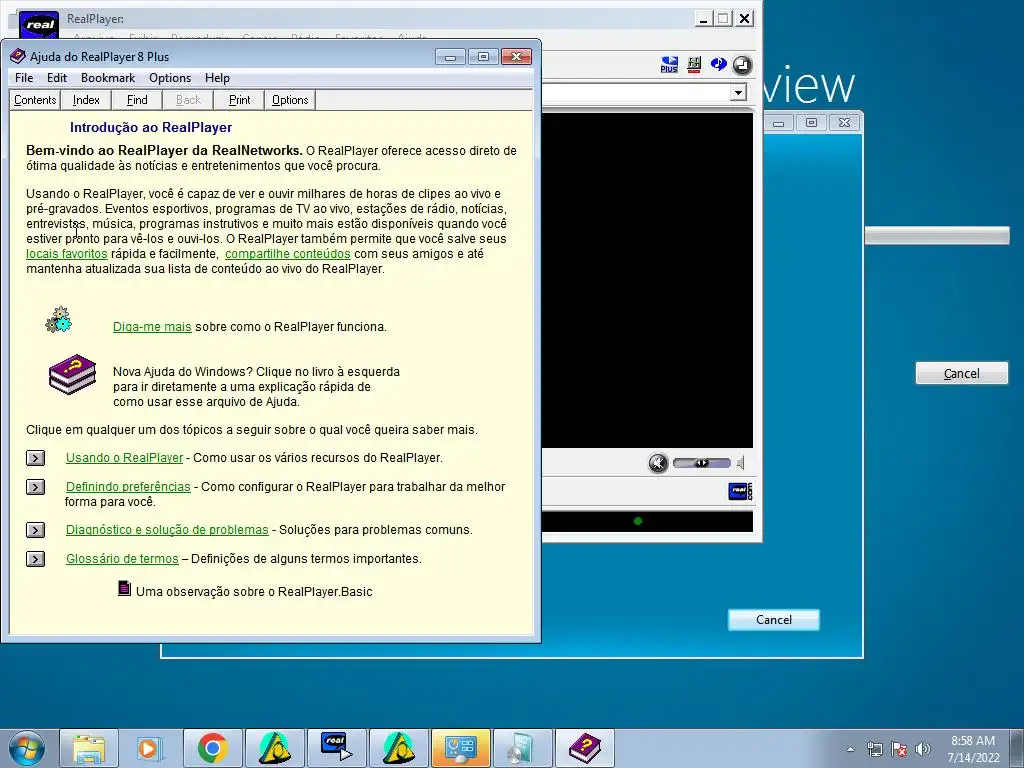Click arrow button beside Diagnóstico e solução
1024x768 pixels.
(x=35, y=530)
